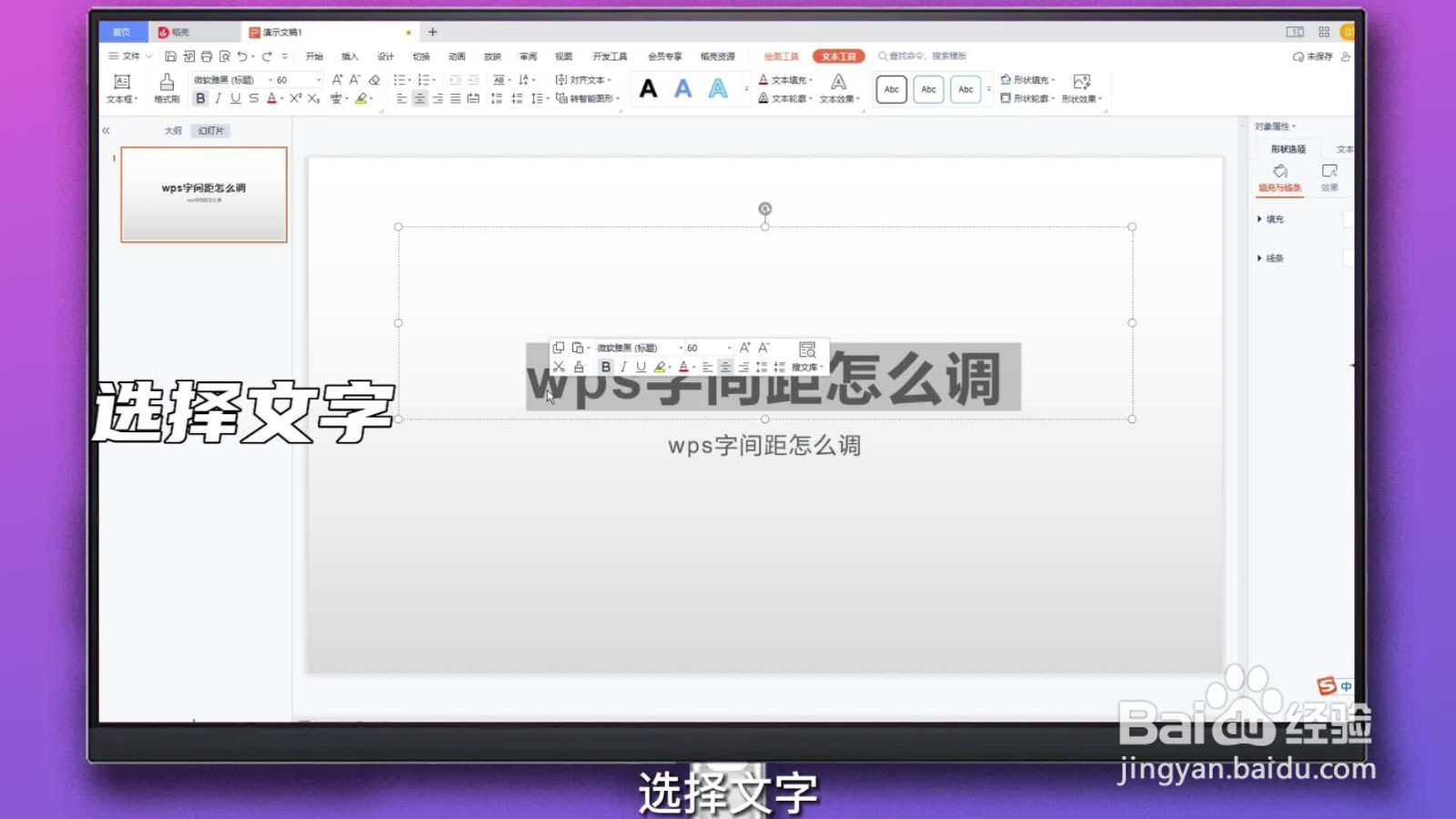The image size is (1456, 819).
Task: Click the 对齐文本 button
Action: click(x=582, y=79)
